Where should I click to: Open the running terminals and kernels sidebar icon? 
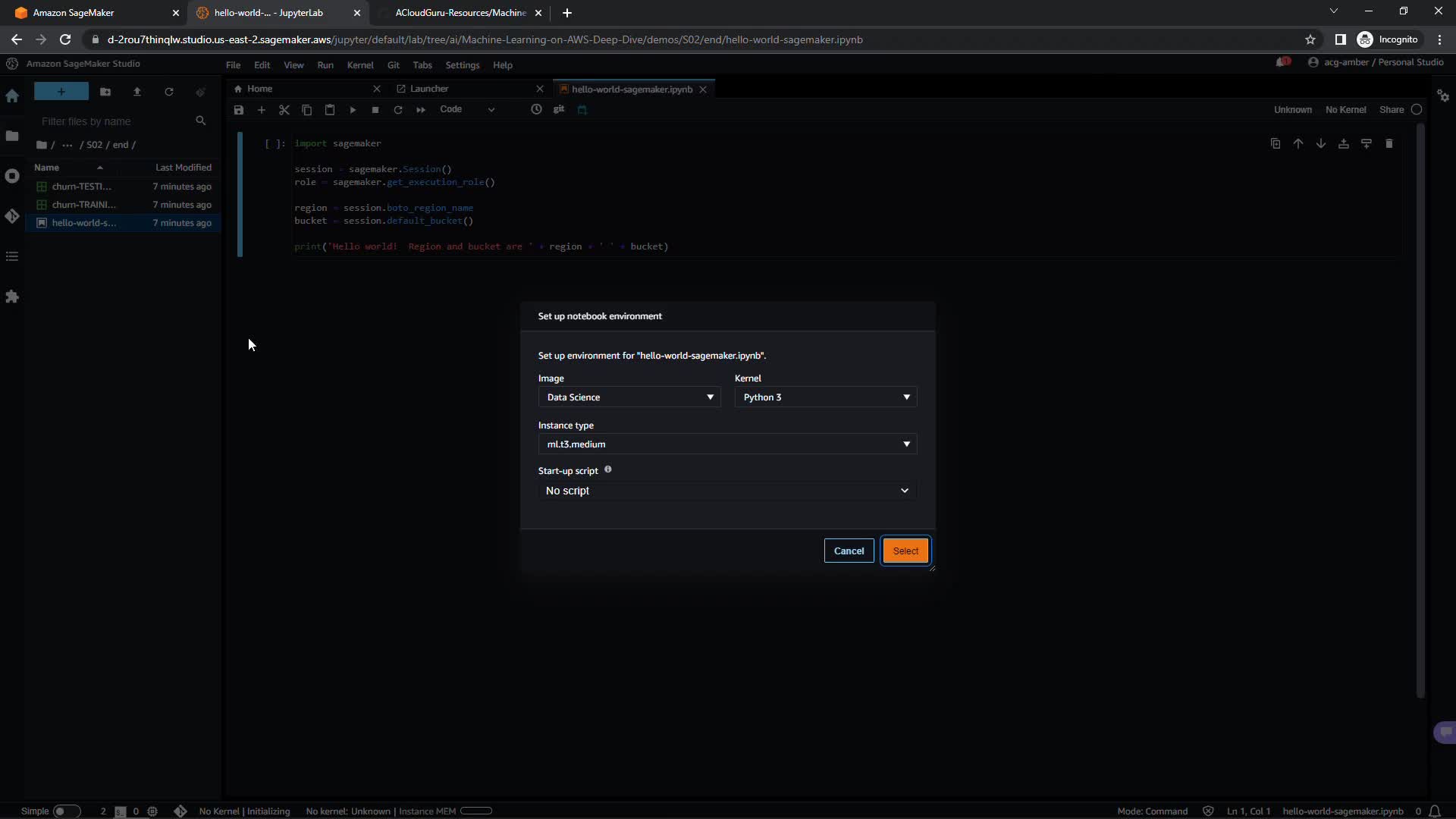click(12, 176)
